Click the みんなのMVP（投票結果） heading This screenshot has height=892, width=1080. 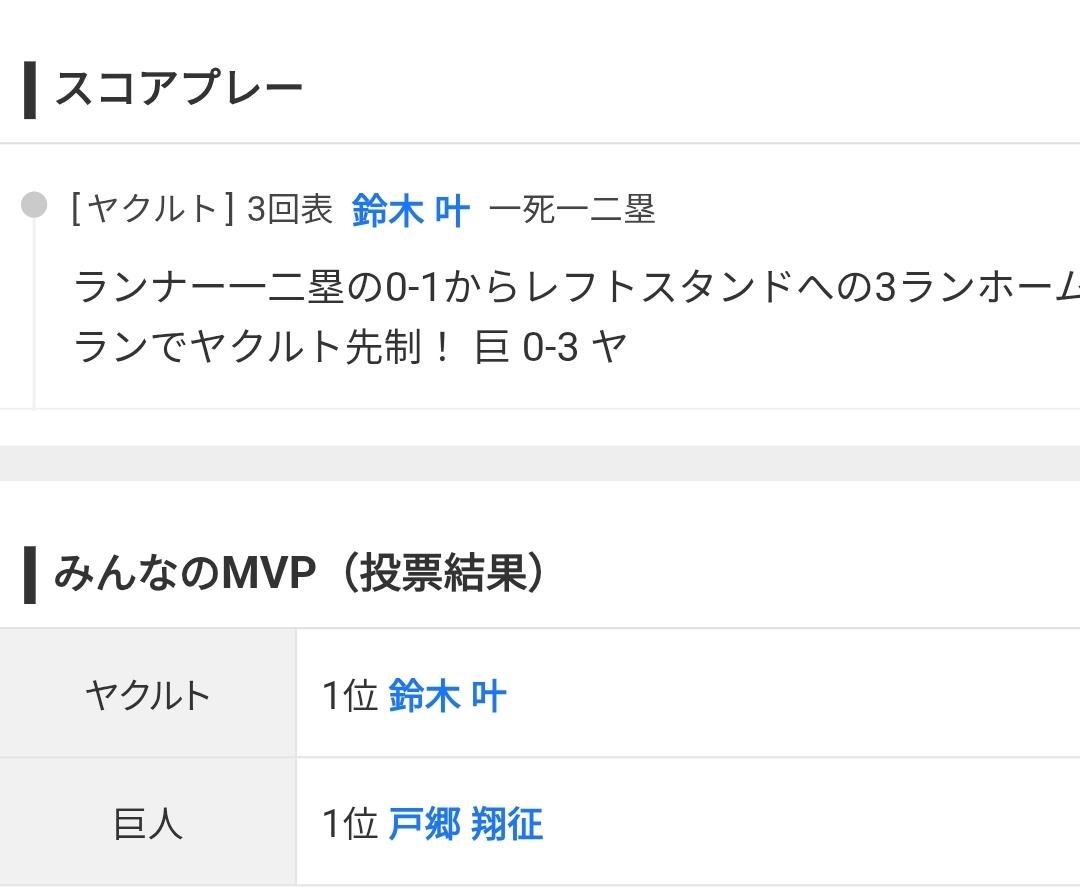click(300, 572)
